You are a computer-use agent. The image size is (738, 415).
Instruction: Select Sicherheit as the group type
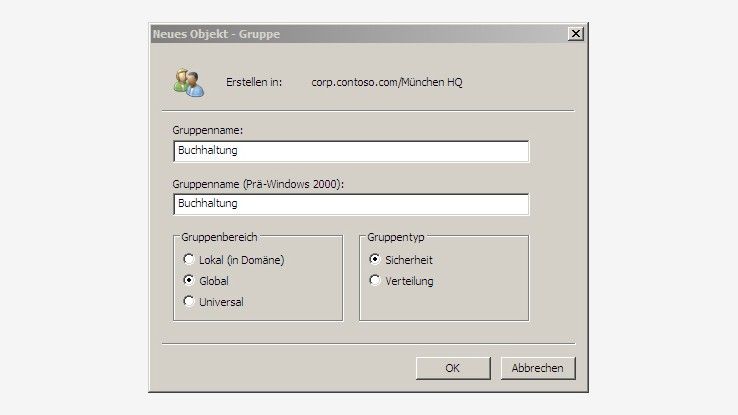click(x=375, y=260)
